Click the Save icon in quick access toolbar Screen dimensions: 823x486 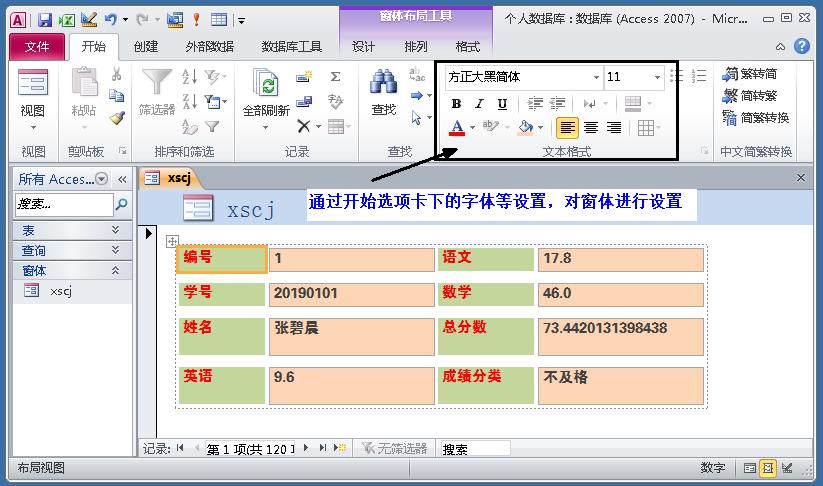tap(45, 19)
